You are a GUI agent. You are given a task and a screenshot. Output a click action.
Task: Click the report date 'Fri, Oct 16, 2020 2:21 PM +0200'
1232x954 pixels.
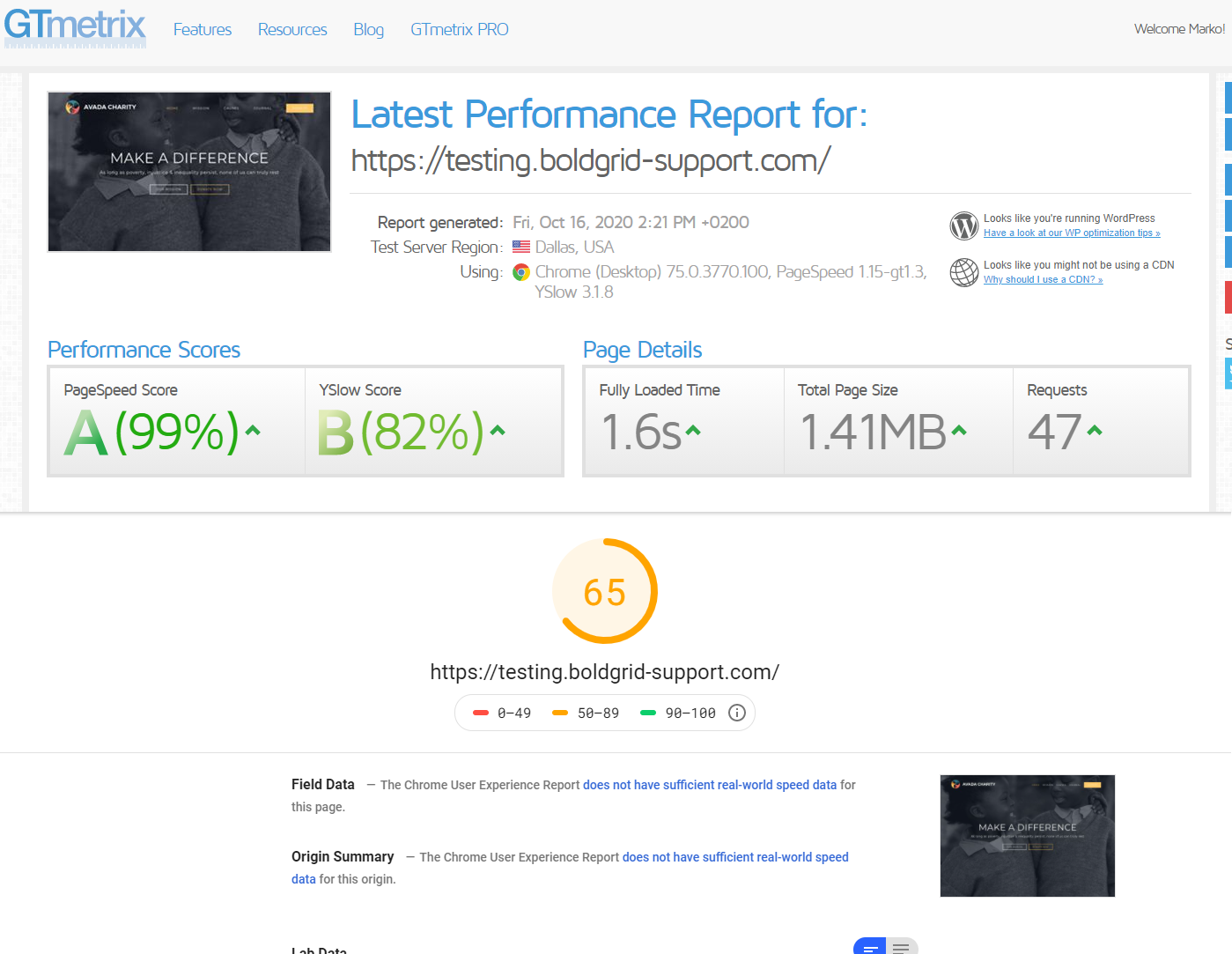(631, 222)
